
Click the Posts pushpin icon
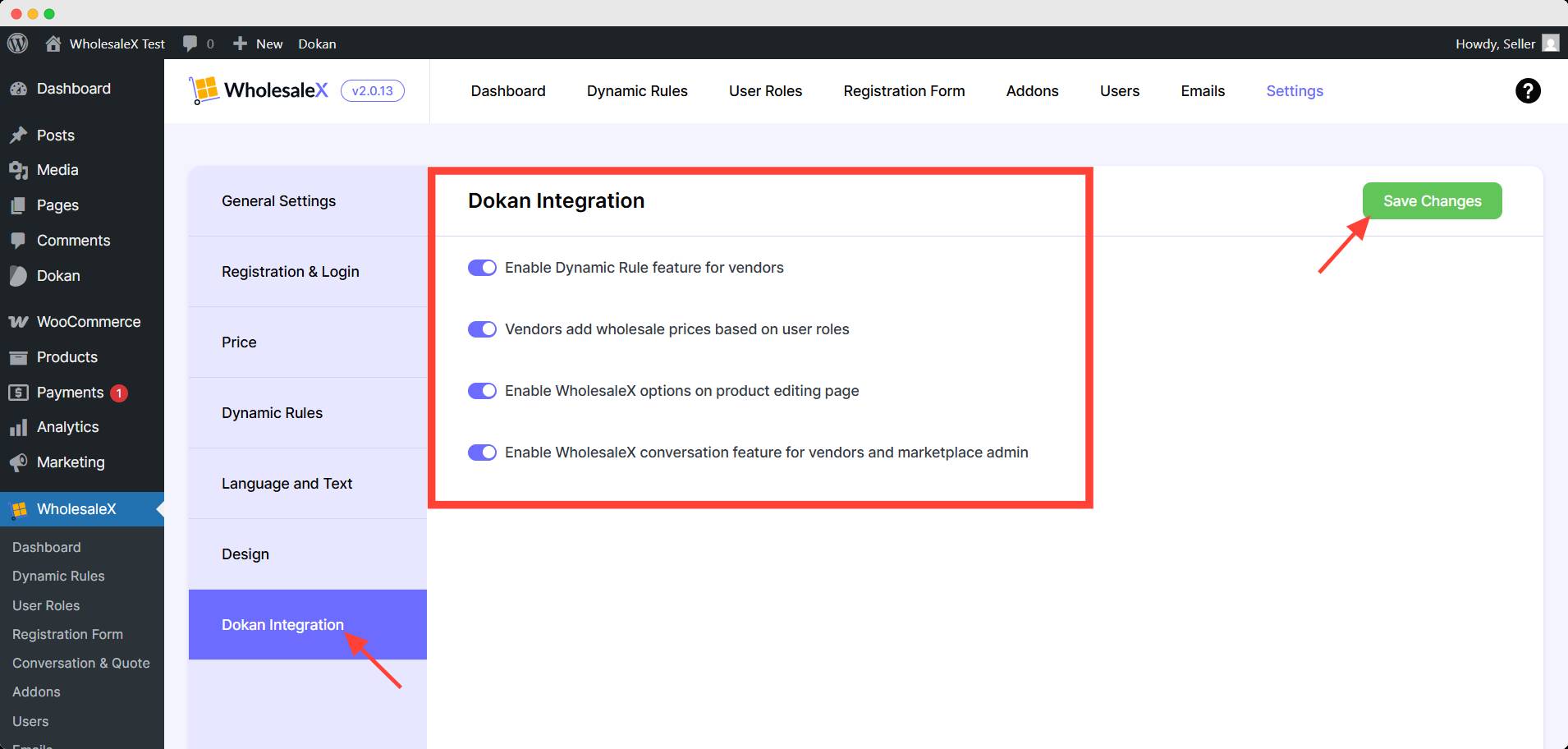pyautogui.click(x=18, y=136)
